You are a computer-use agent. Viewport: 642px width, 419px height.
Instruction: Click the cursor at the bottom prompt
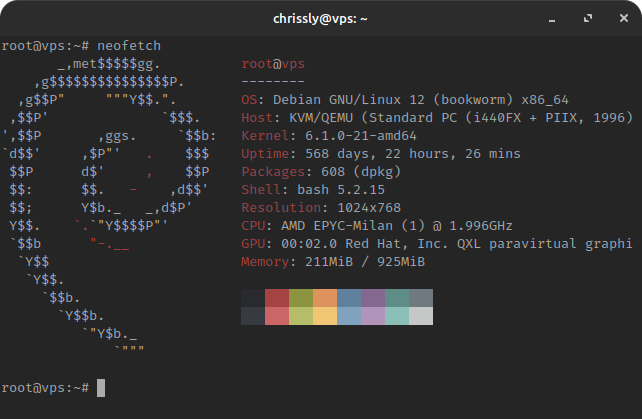point(101,388)
